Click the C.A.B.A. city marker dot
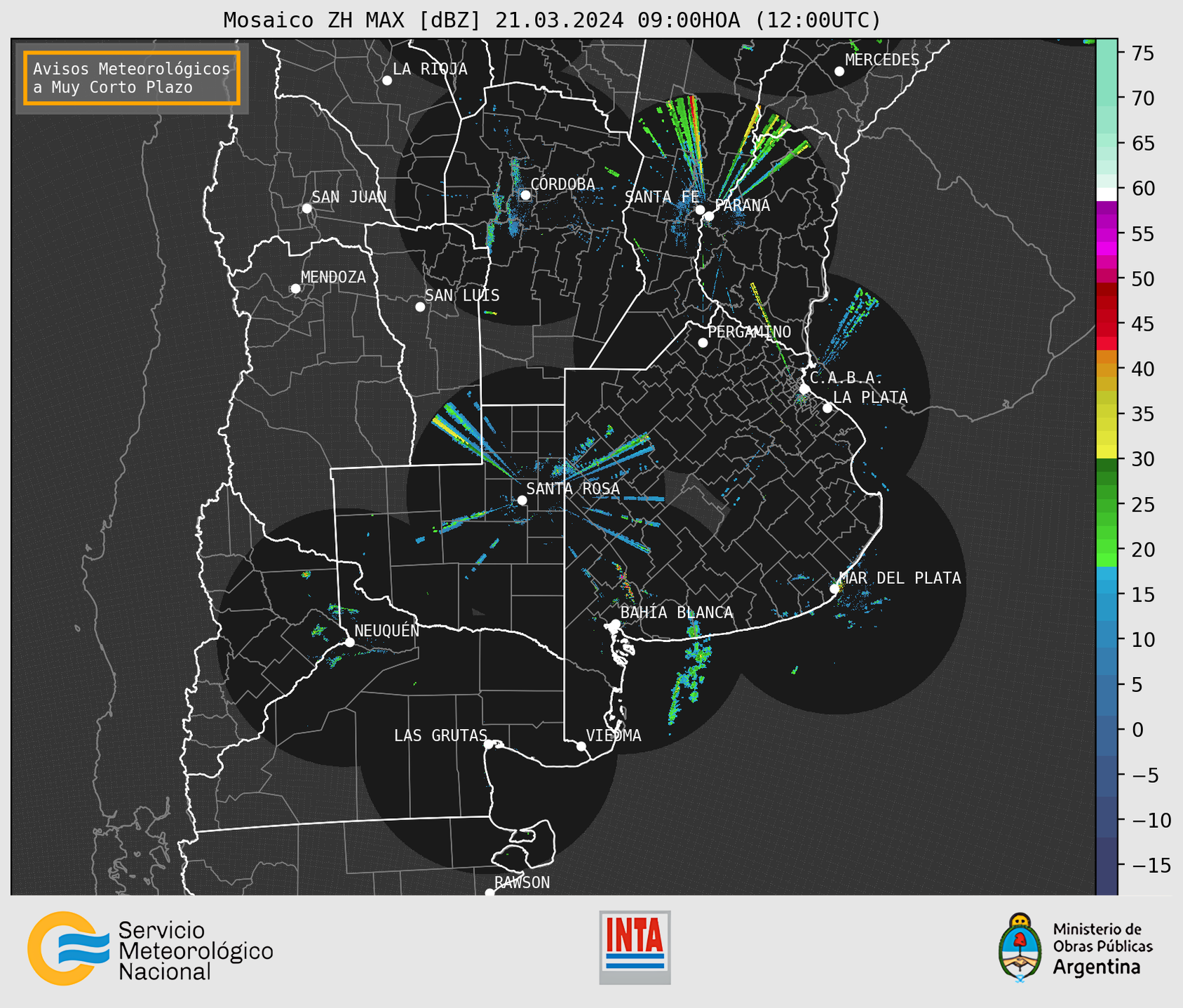The height and width of the screenshot is (1008, 1183). 805,389
